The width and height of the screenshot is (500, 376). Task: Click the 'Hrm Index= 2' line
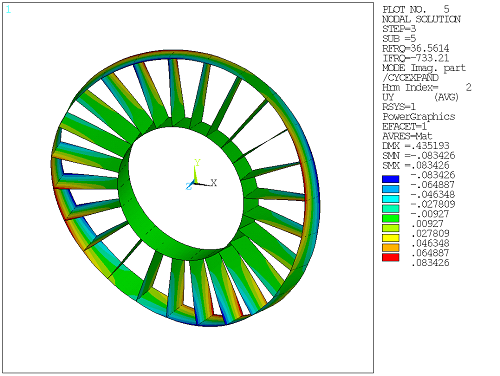click(x=427, y=88)
